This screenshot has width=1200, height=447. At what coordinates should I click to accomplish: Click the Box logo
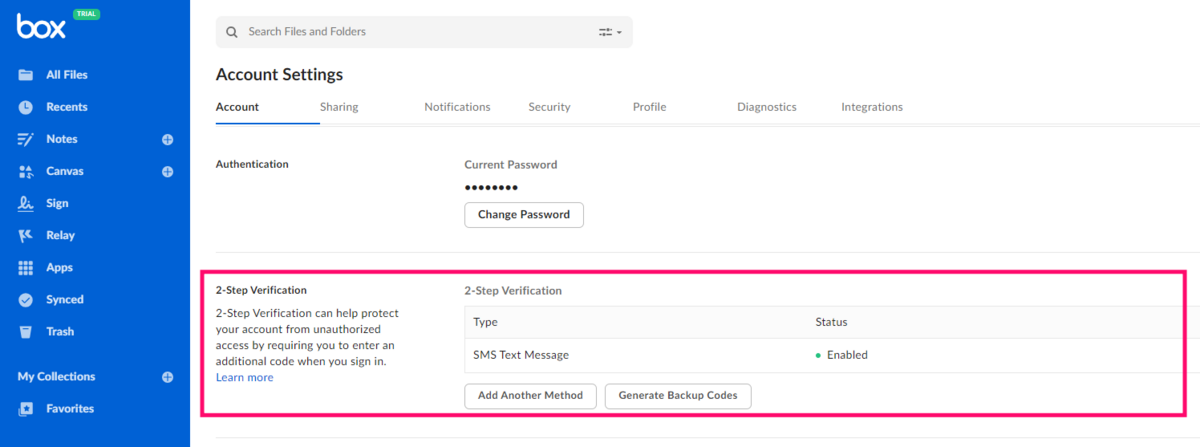click(x=41, y=27)
